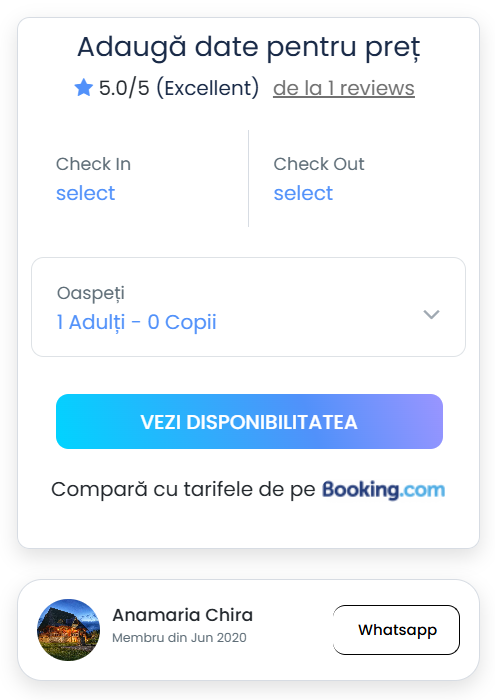The height and width of the screenshot is (700, 495).
Task: Select the Check In date value
Action: [x=85, y=193]
